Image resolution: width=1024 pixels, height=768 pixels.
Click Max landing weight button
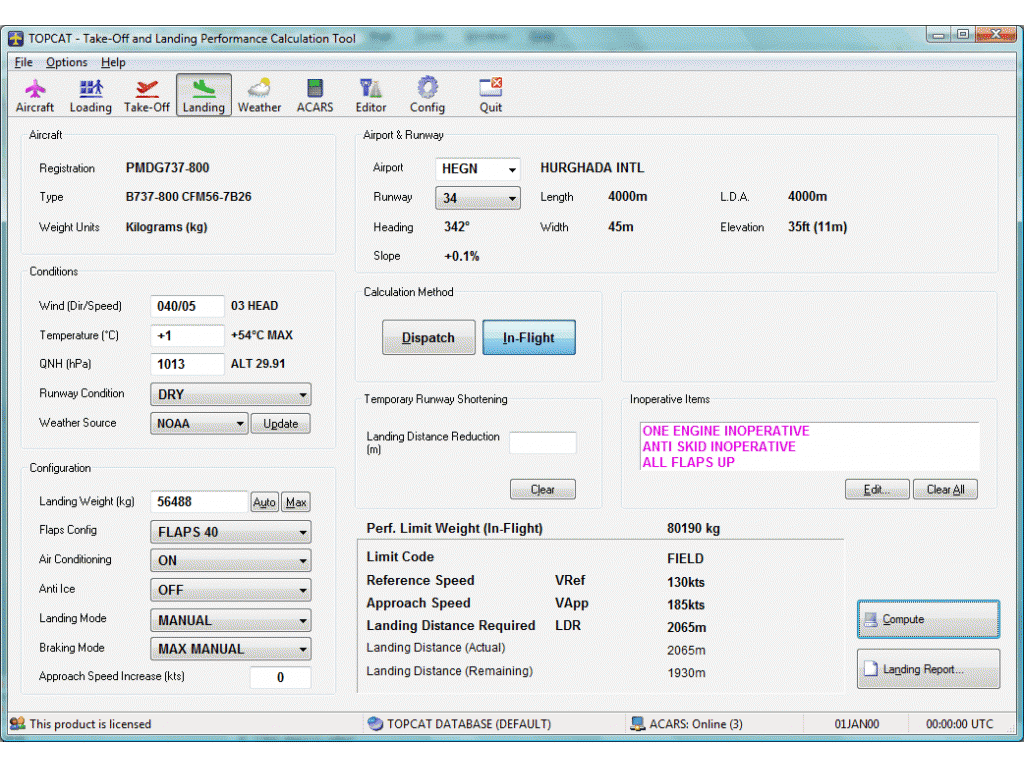(296, 502)
